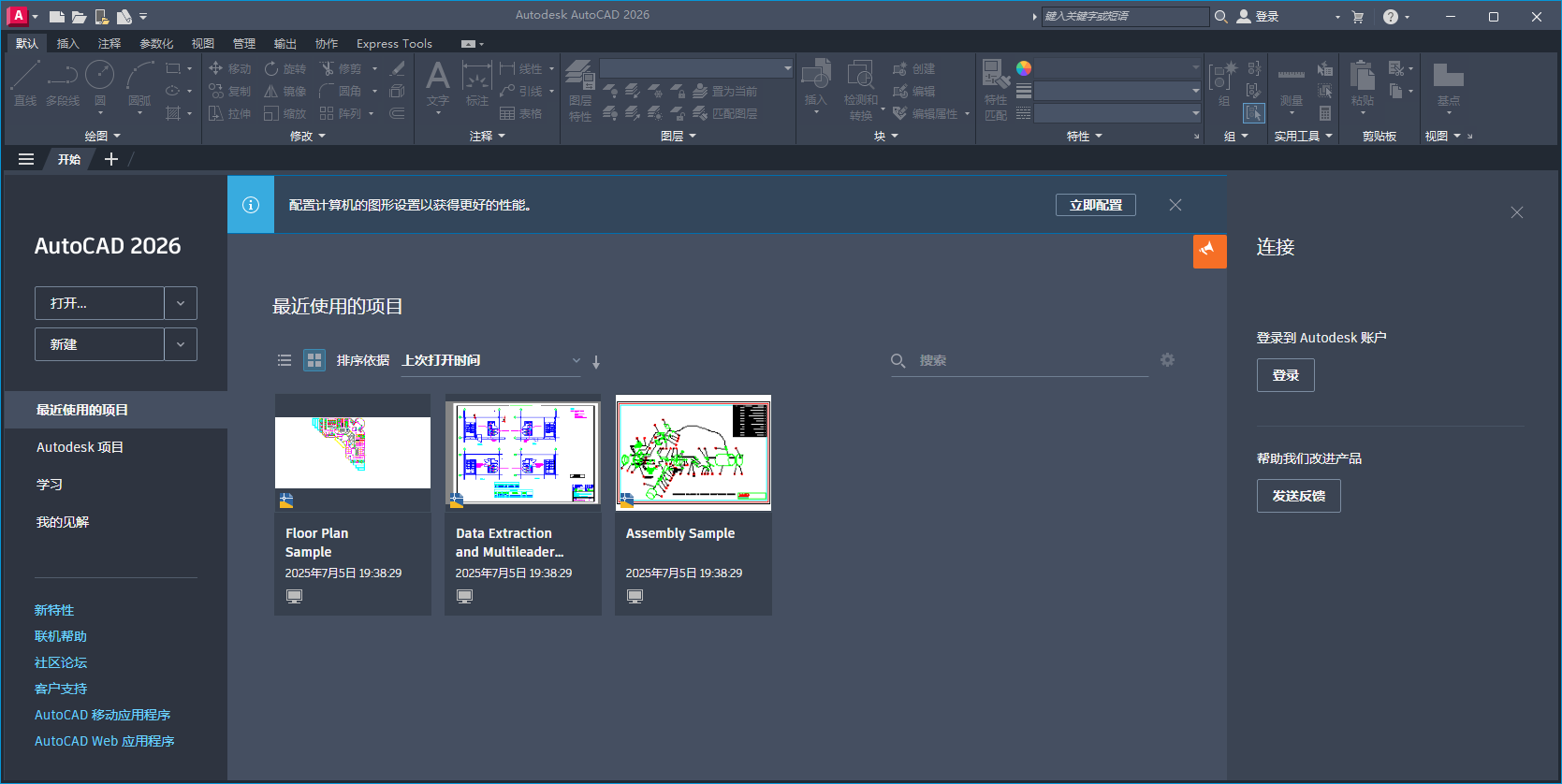Expand the Draw (绘图) panel
This screenshot has width=1562, height=784.
click(x=103, y=137)
